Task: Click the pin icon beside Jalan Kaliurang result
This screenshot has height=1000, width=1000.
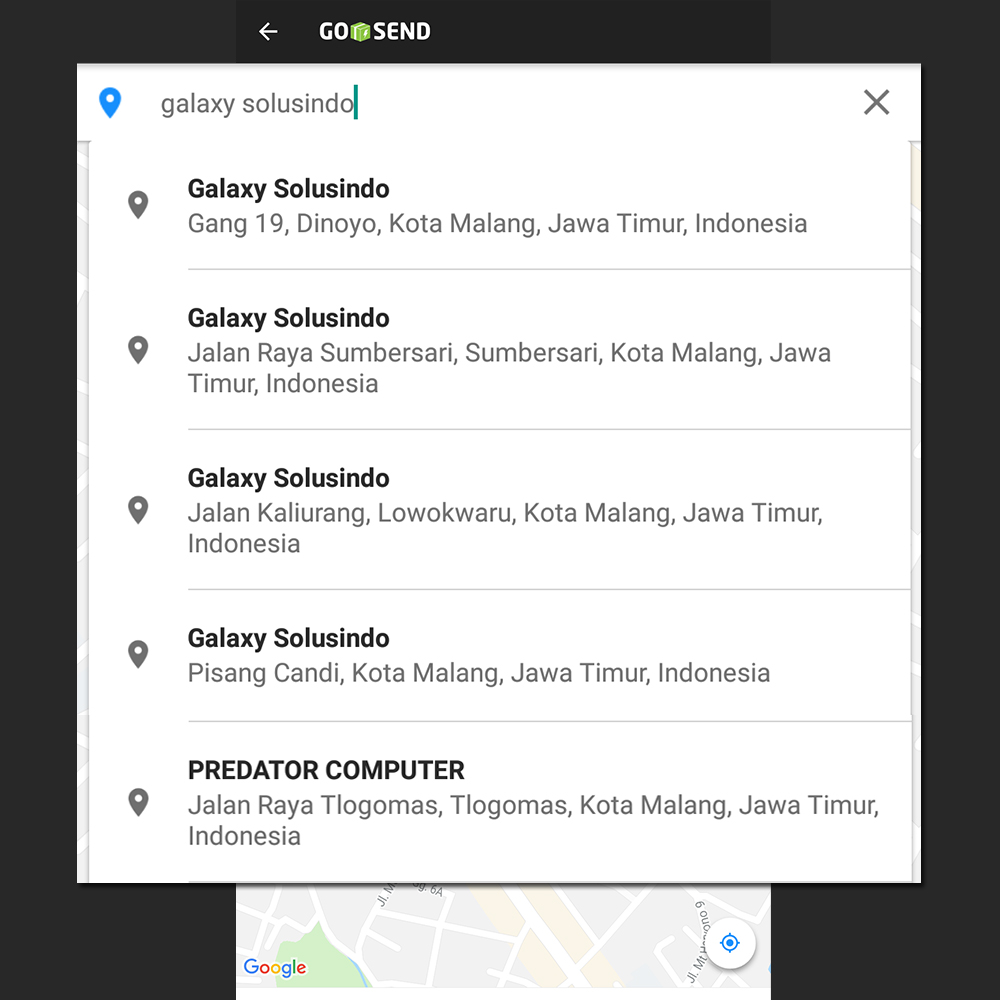Action: [138, 510]
